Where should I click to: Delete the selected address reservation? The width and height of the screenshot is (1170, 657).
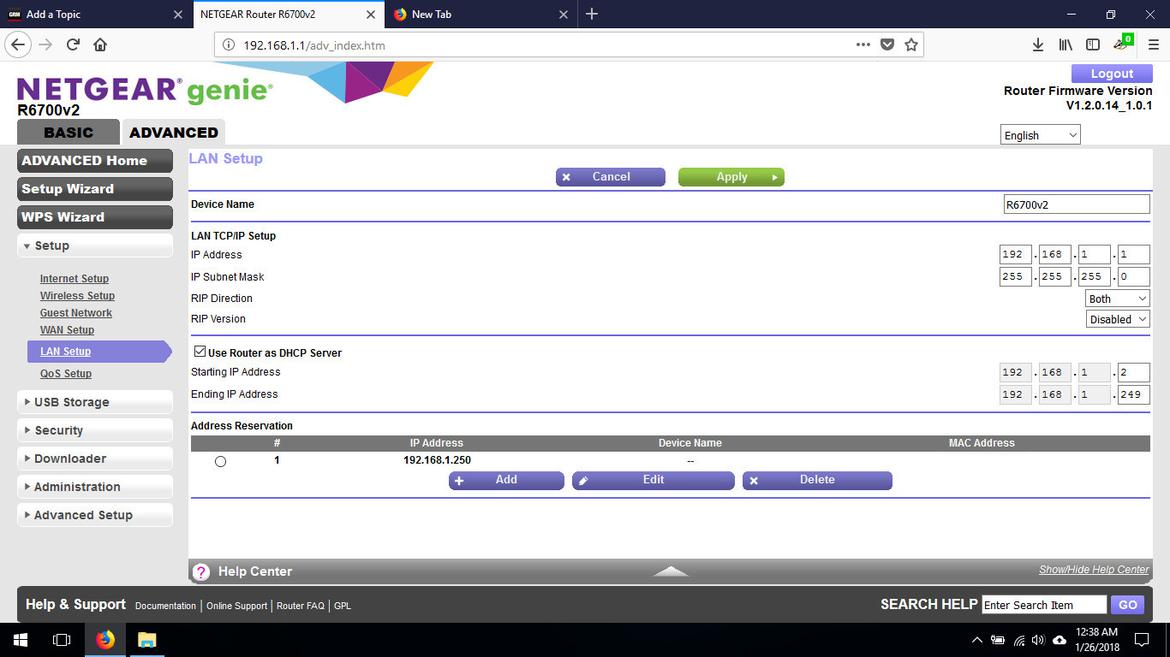click(x=817, y=480)
